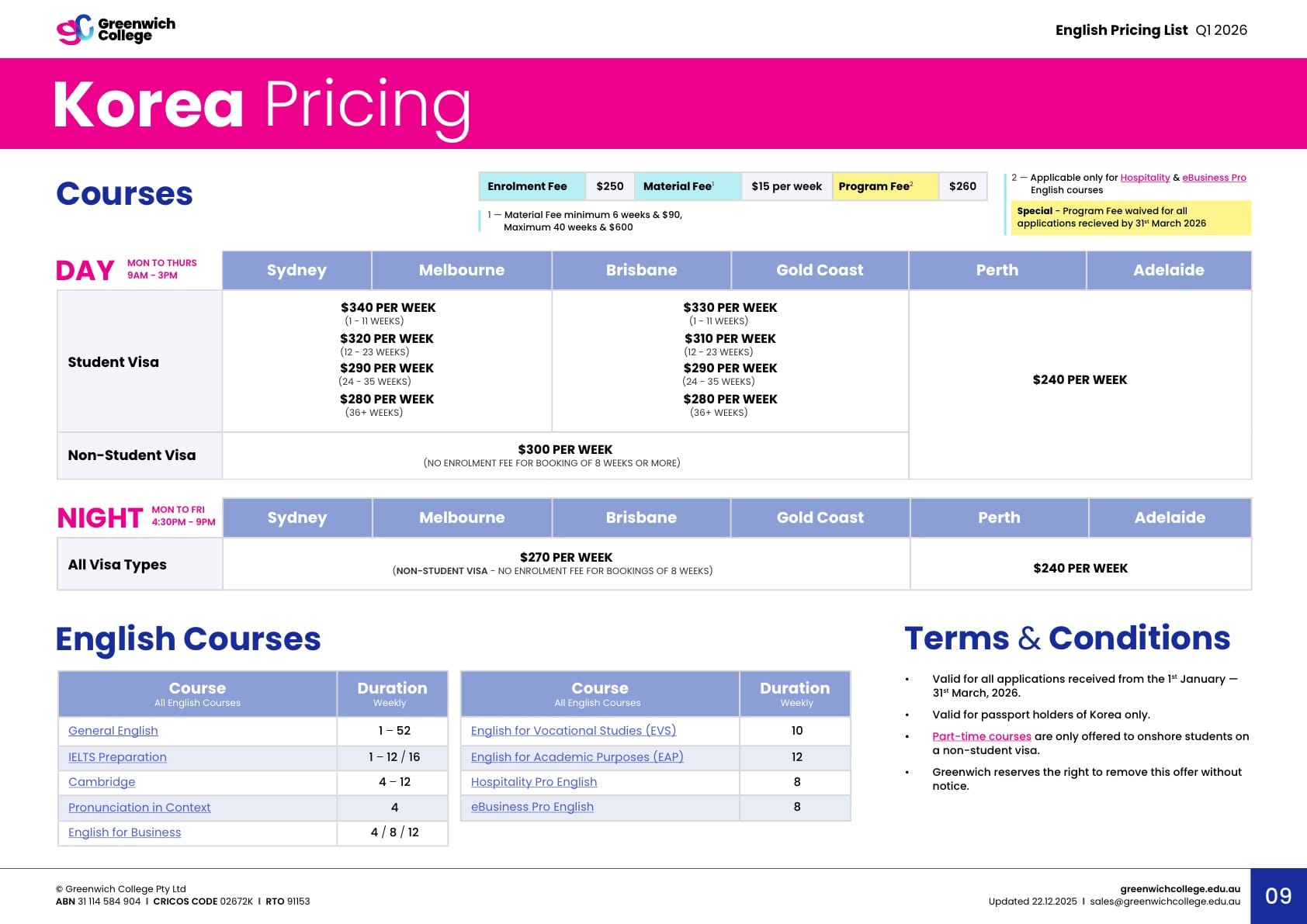Open English for Vocational Studies (EVS) link
Screen dimensions: 1307x924
573,731
